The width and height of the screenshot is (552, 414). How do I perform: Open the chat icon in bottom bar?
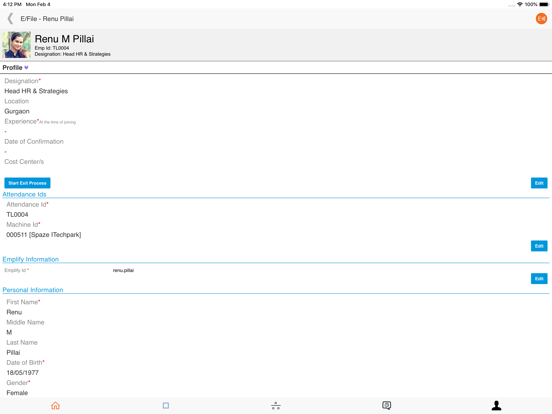387,406
